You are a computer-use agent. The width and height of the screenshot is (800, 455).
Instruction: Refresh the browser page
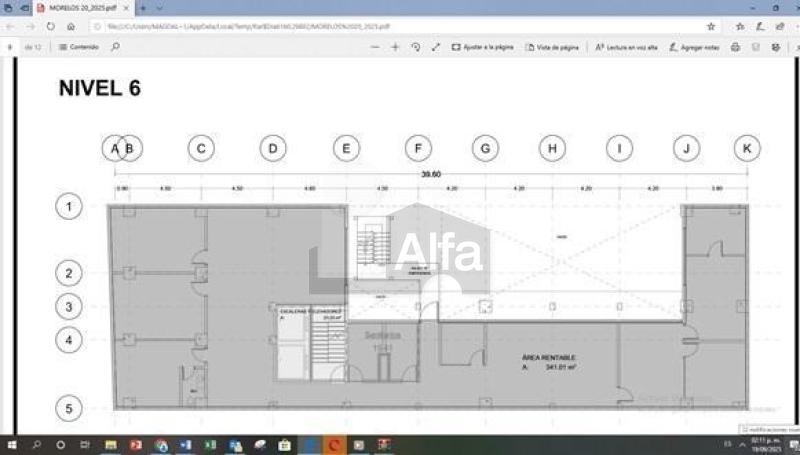(49, 26)
